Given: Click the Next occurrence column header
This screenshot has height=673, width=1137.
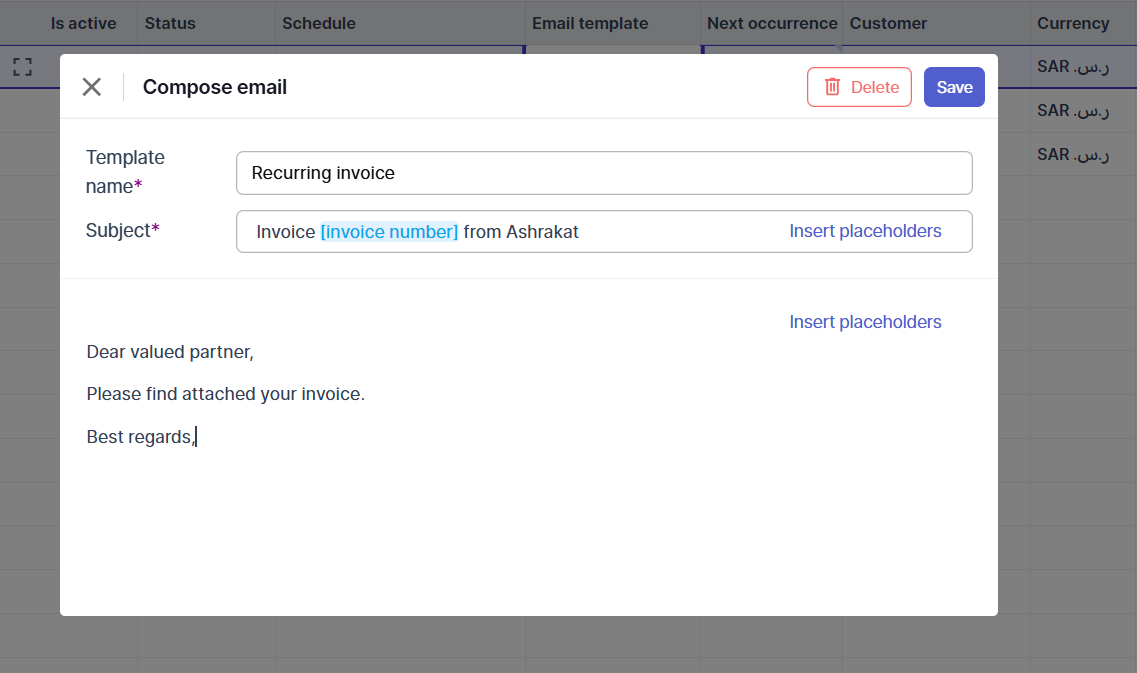Looking at the screenshot, I should (771, 23).
